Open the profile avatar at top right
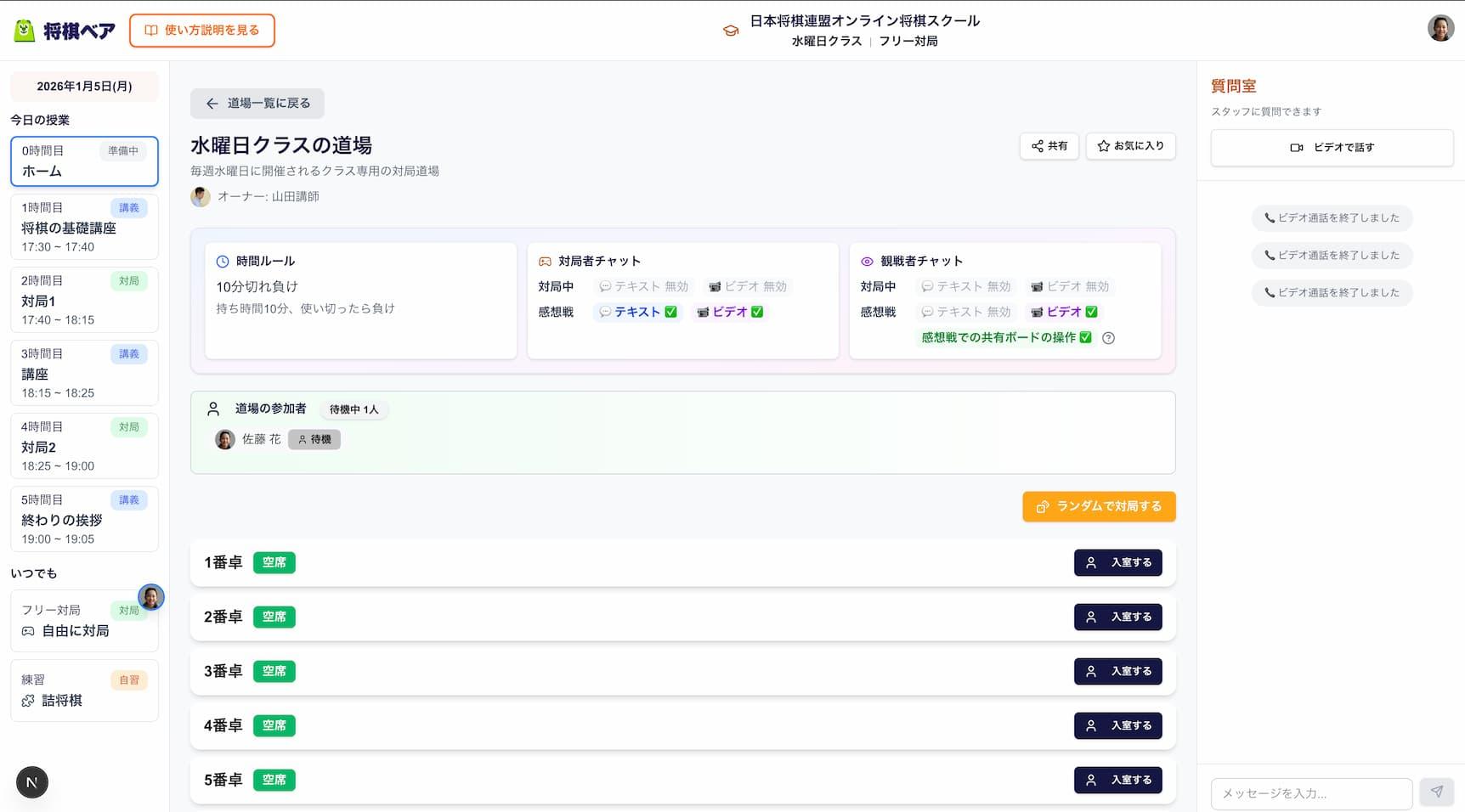Image resolution: width=1465 pixels, height=812 pixels. click(x=1439, y=28)
